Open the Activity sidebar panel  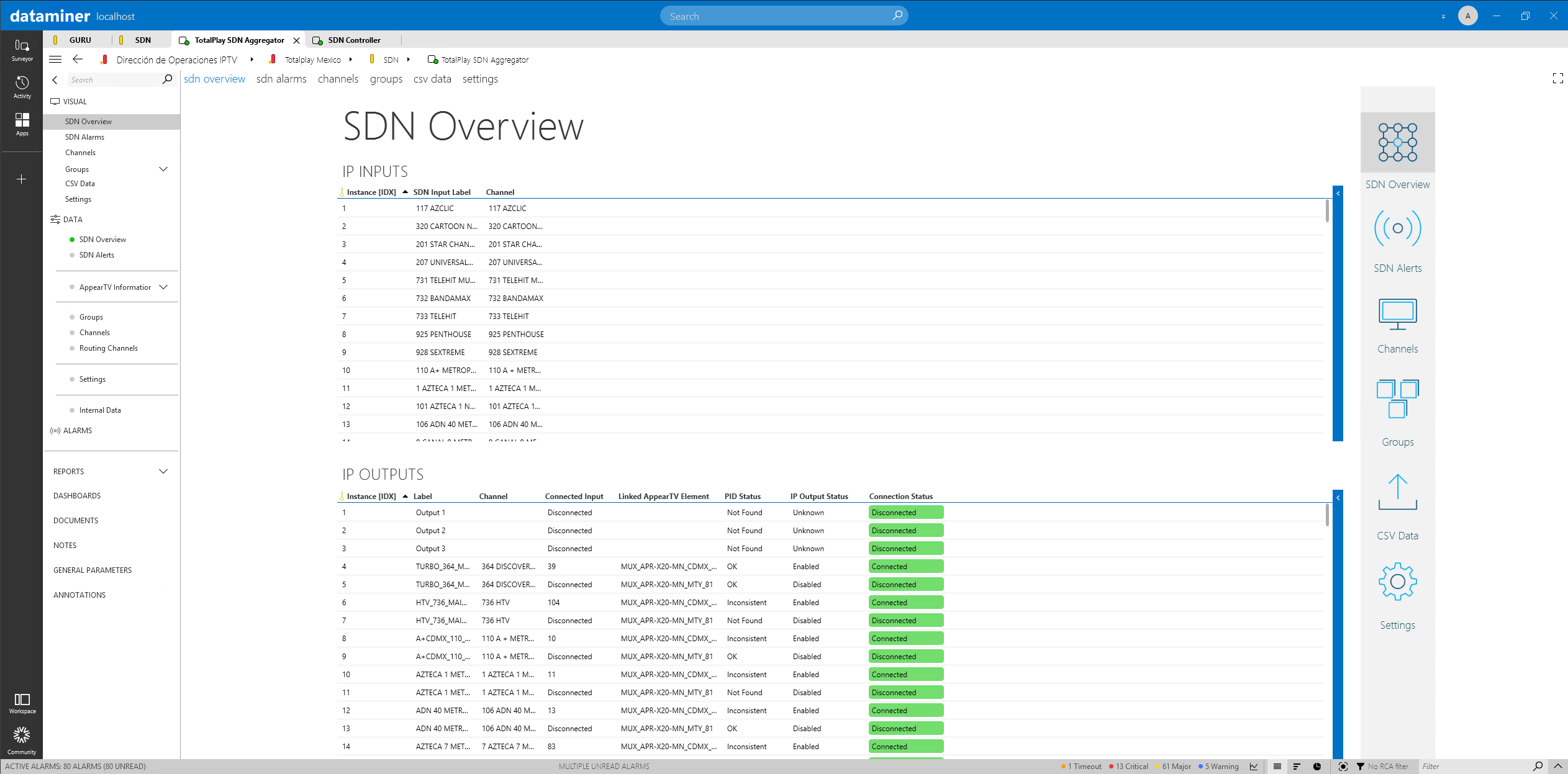coord(22,87)
